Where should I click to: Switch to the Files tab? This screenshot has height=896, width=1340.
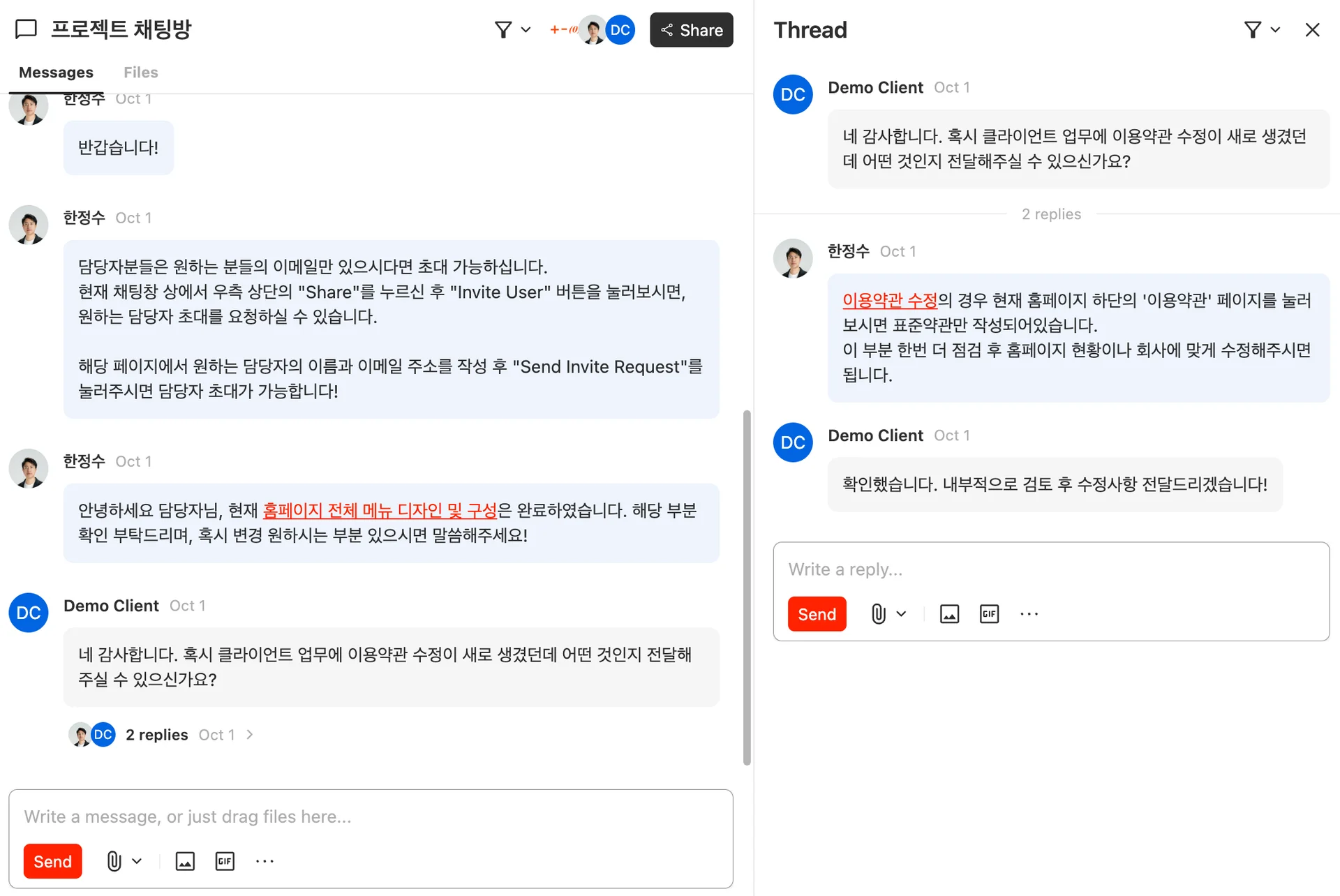tap(140, 73)
